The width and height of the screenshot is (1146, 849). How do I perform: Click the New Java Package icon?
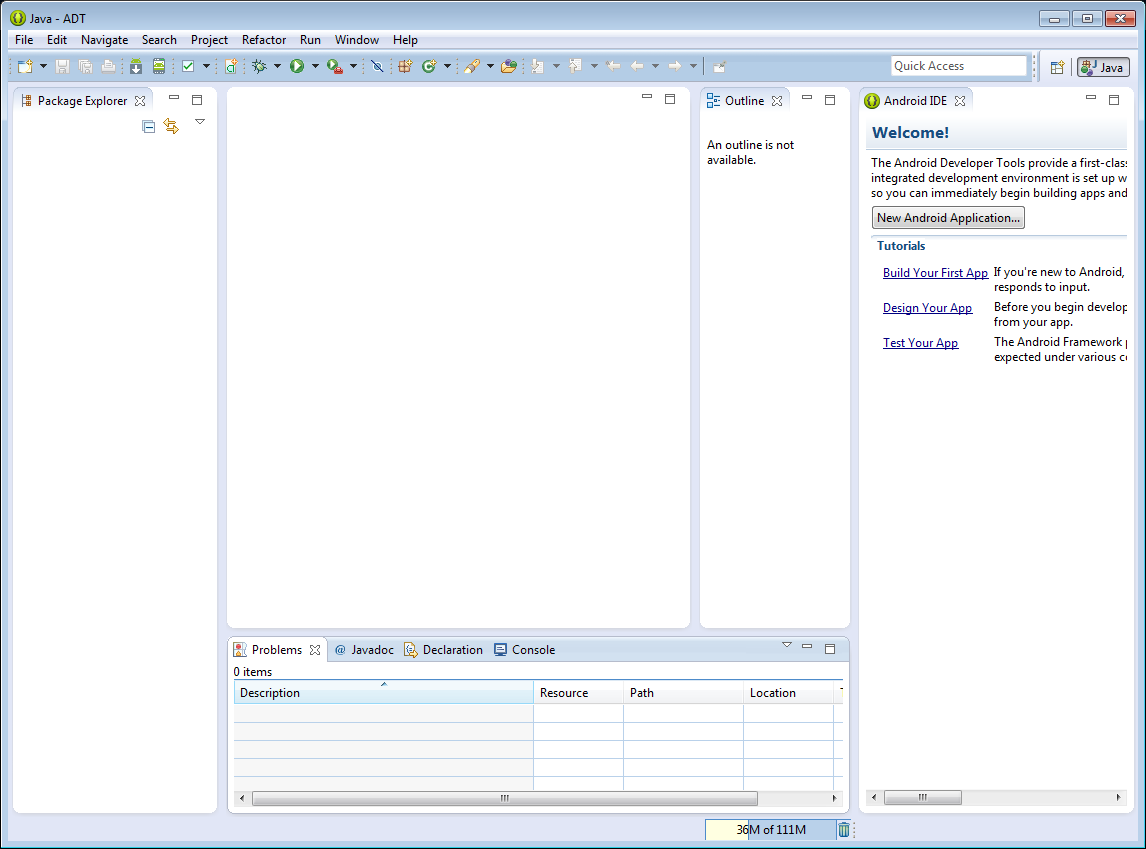click(x=405, y=66)
